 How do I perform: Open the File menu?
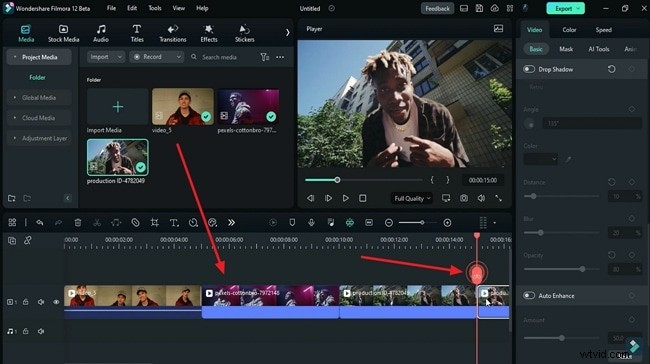click(111, 8)
